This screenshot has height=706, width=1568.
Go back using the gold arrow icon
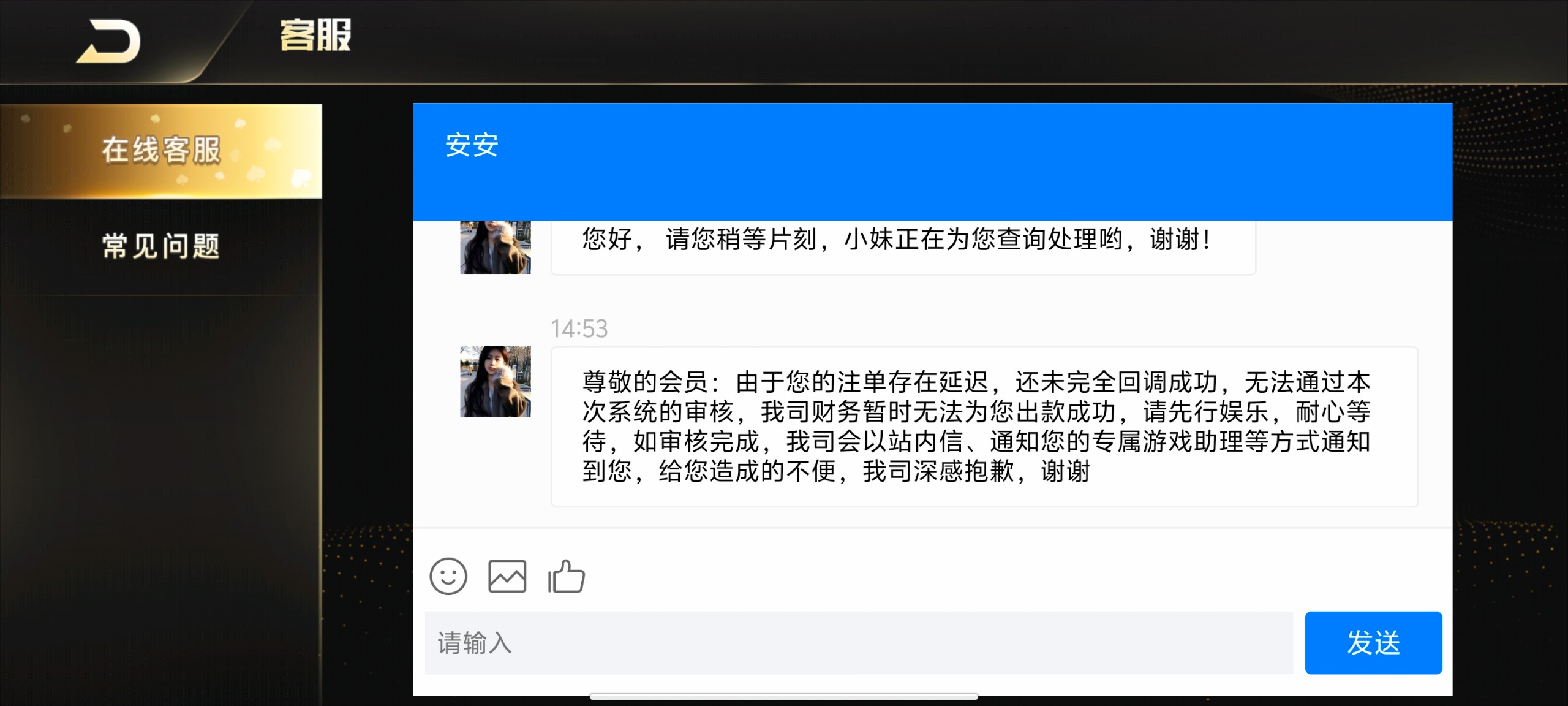[x=109, y=41]
